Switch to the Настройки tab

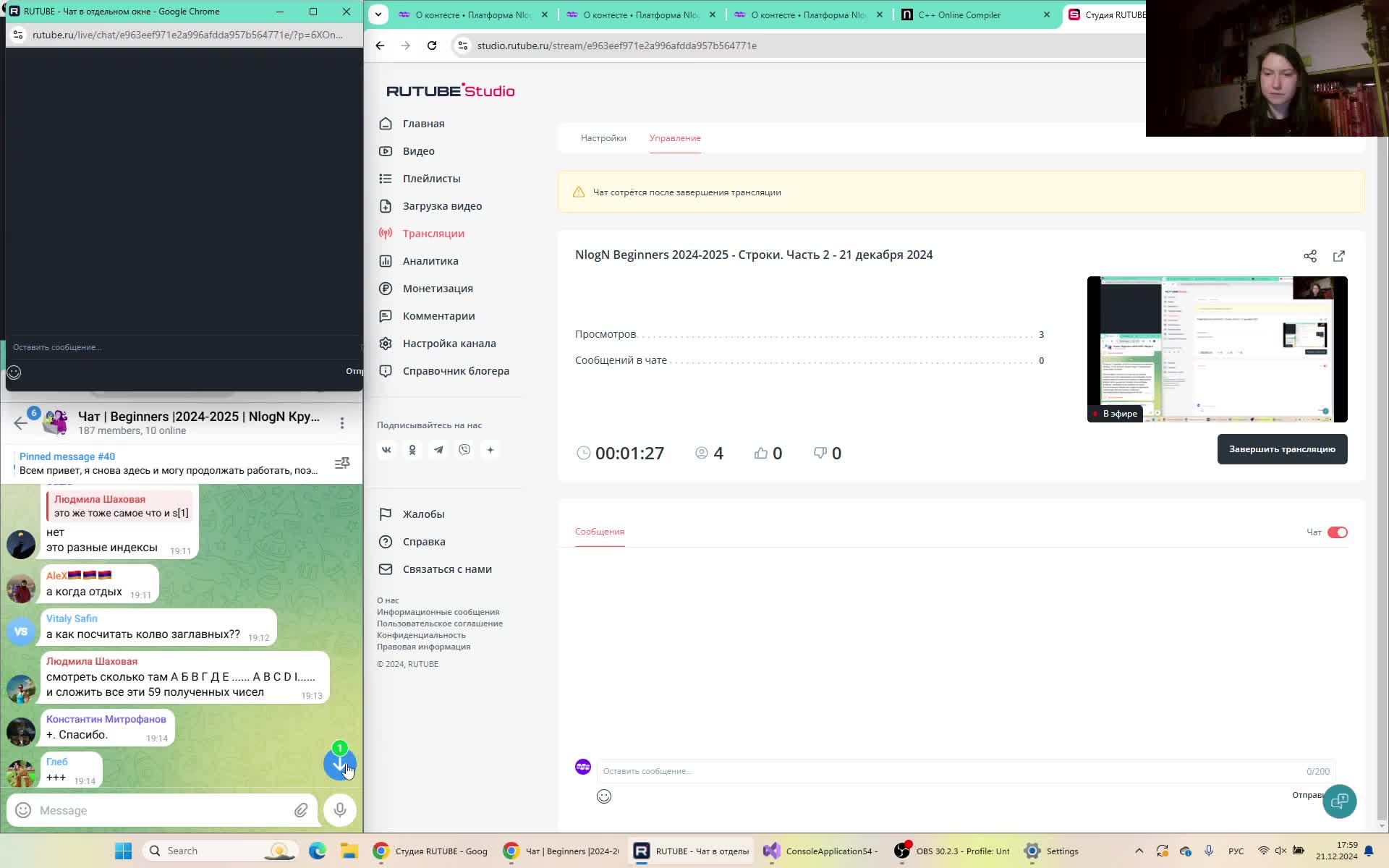pos(603,138)
